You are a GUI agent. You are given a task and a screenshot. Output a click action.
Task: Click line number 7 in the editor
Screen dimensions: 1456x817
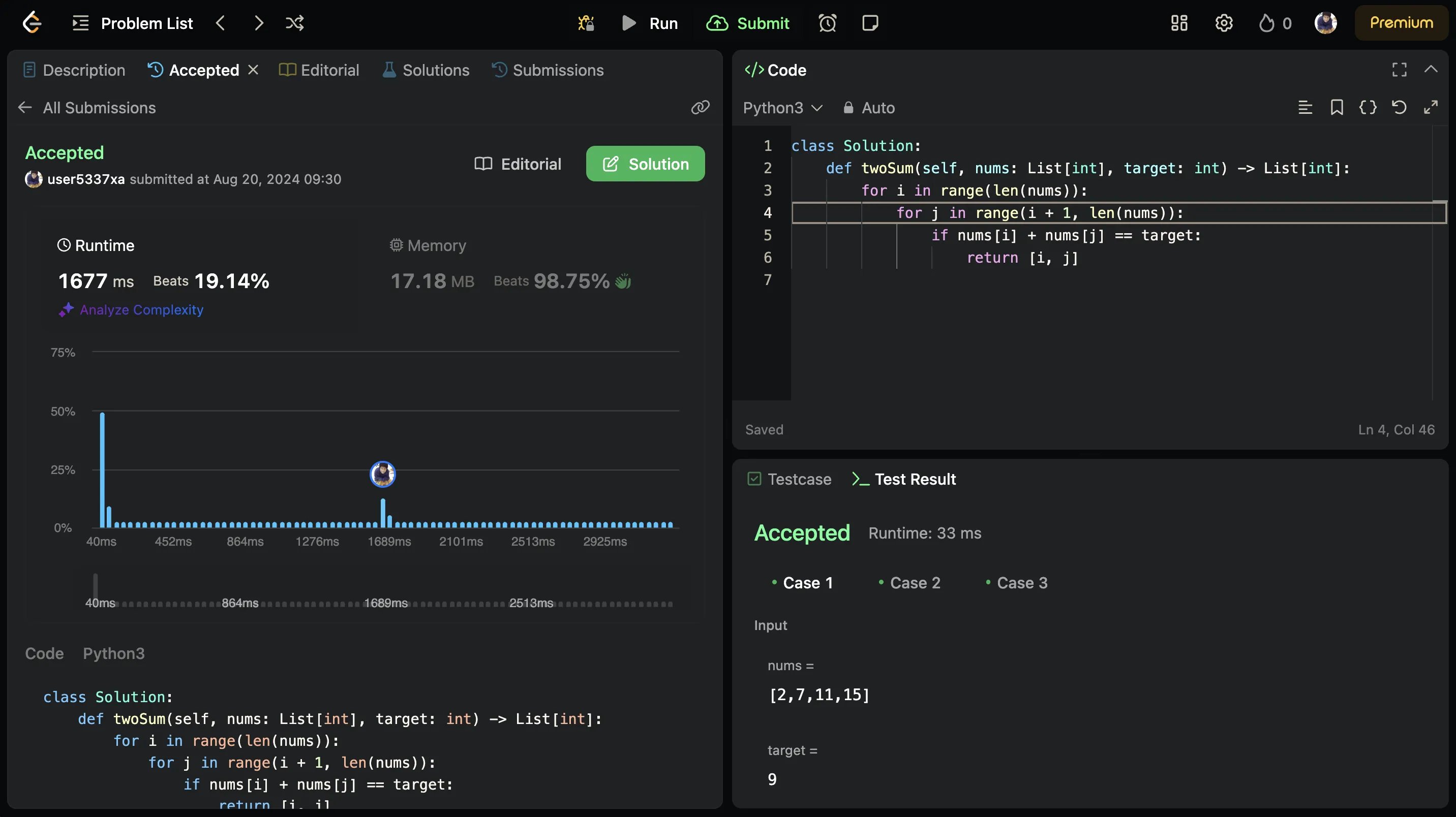click(x=768, y=279)
